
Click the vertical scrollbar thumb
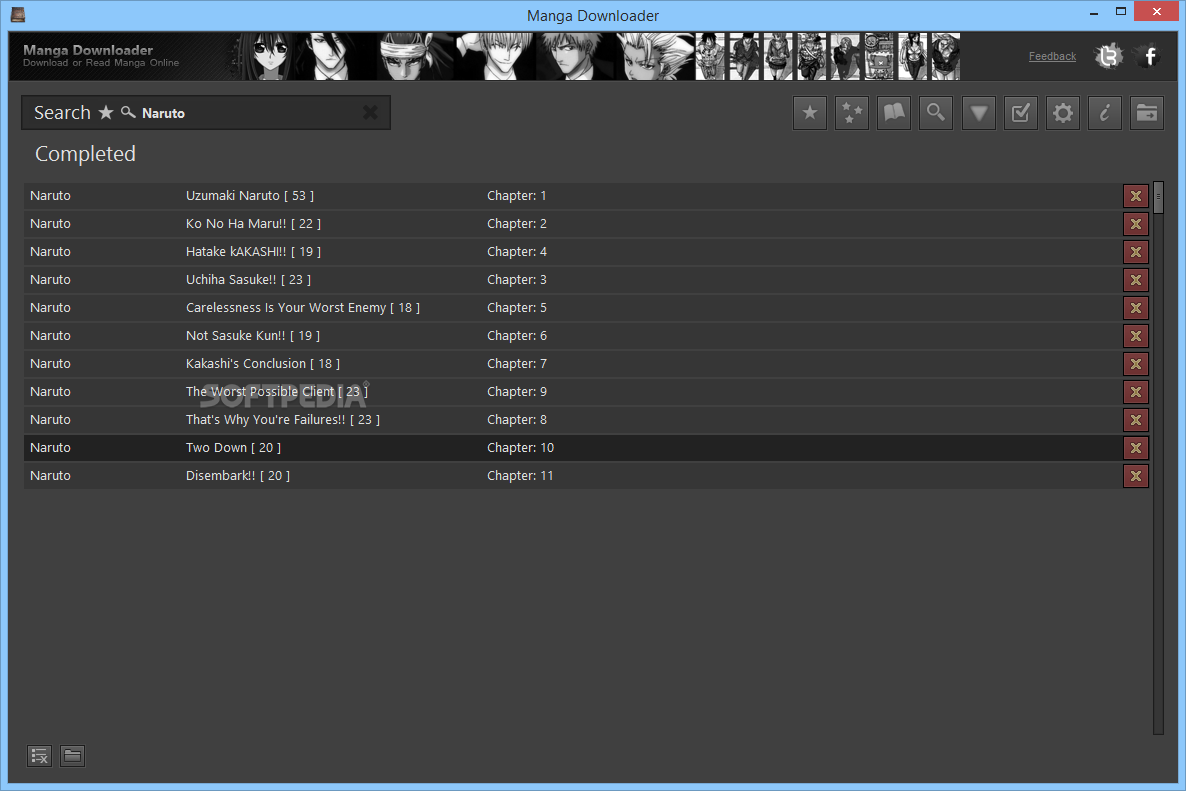[1158, 197]
